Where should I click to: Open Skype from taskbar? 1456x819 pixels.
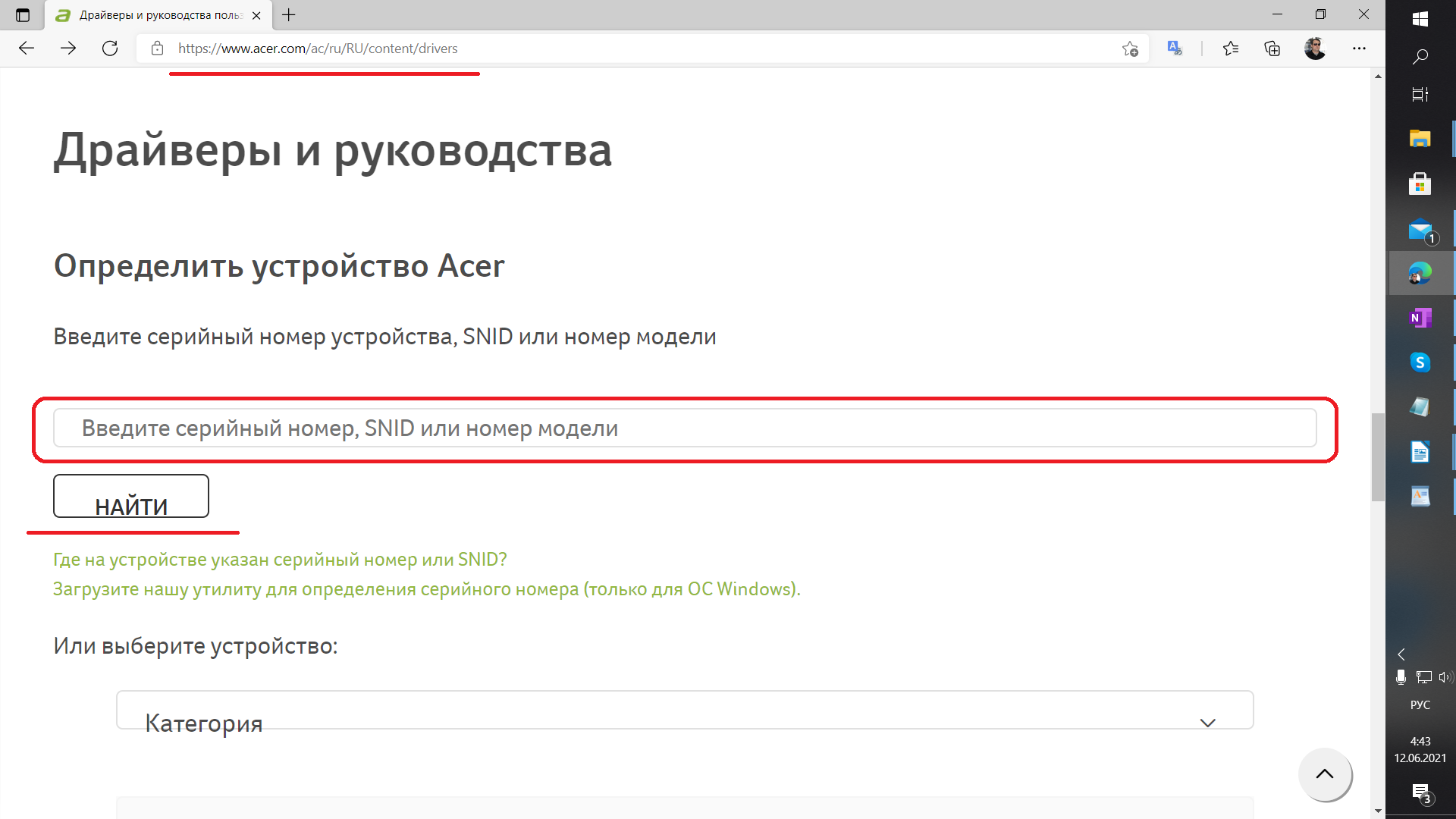1420,362
